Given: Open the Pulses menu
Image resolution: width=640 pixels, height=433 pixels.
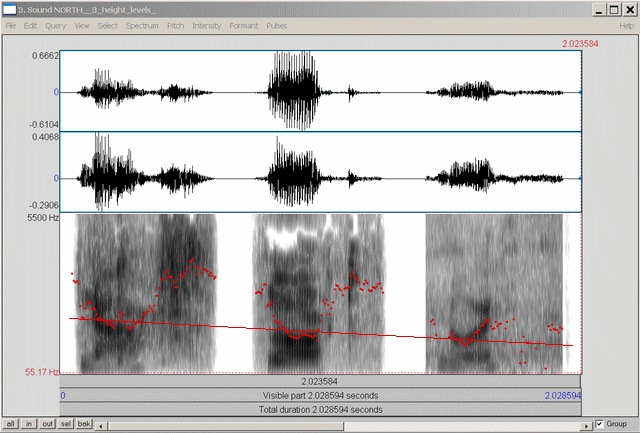Looking at the screenshot, I should (x=277, y=25).
